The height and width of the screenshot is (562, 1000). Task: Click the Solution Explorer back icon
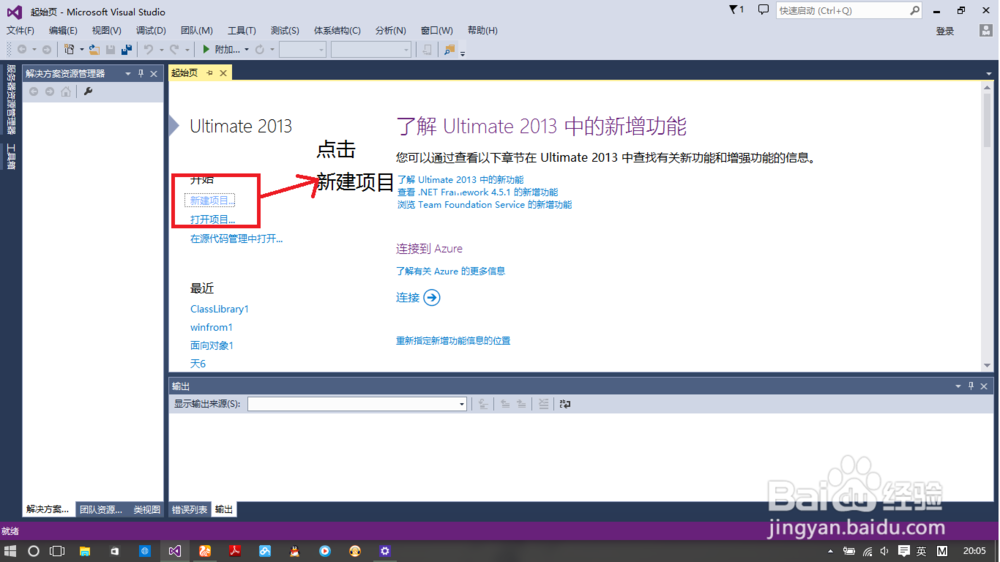point(34,91)
